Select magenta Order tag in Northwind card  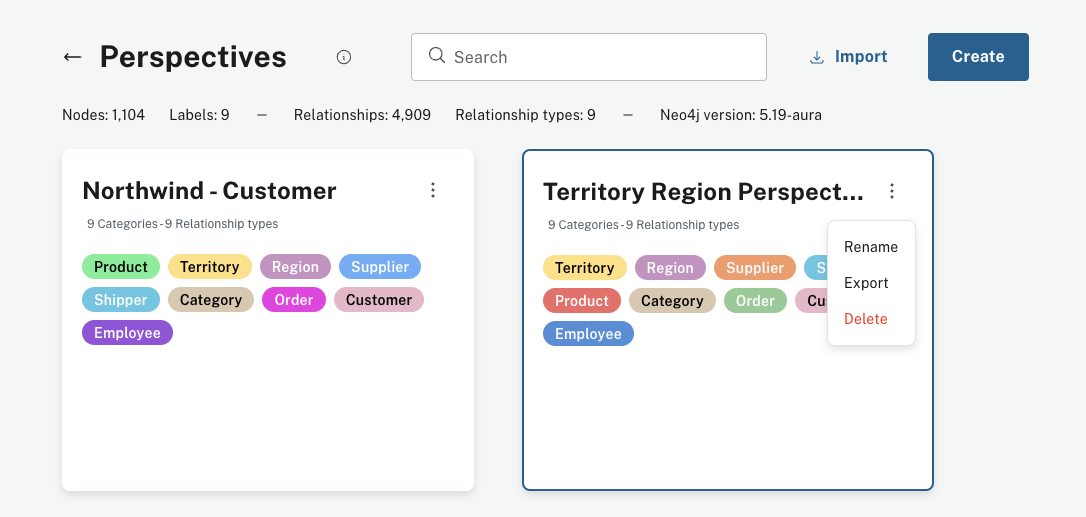point(293,300)
